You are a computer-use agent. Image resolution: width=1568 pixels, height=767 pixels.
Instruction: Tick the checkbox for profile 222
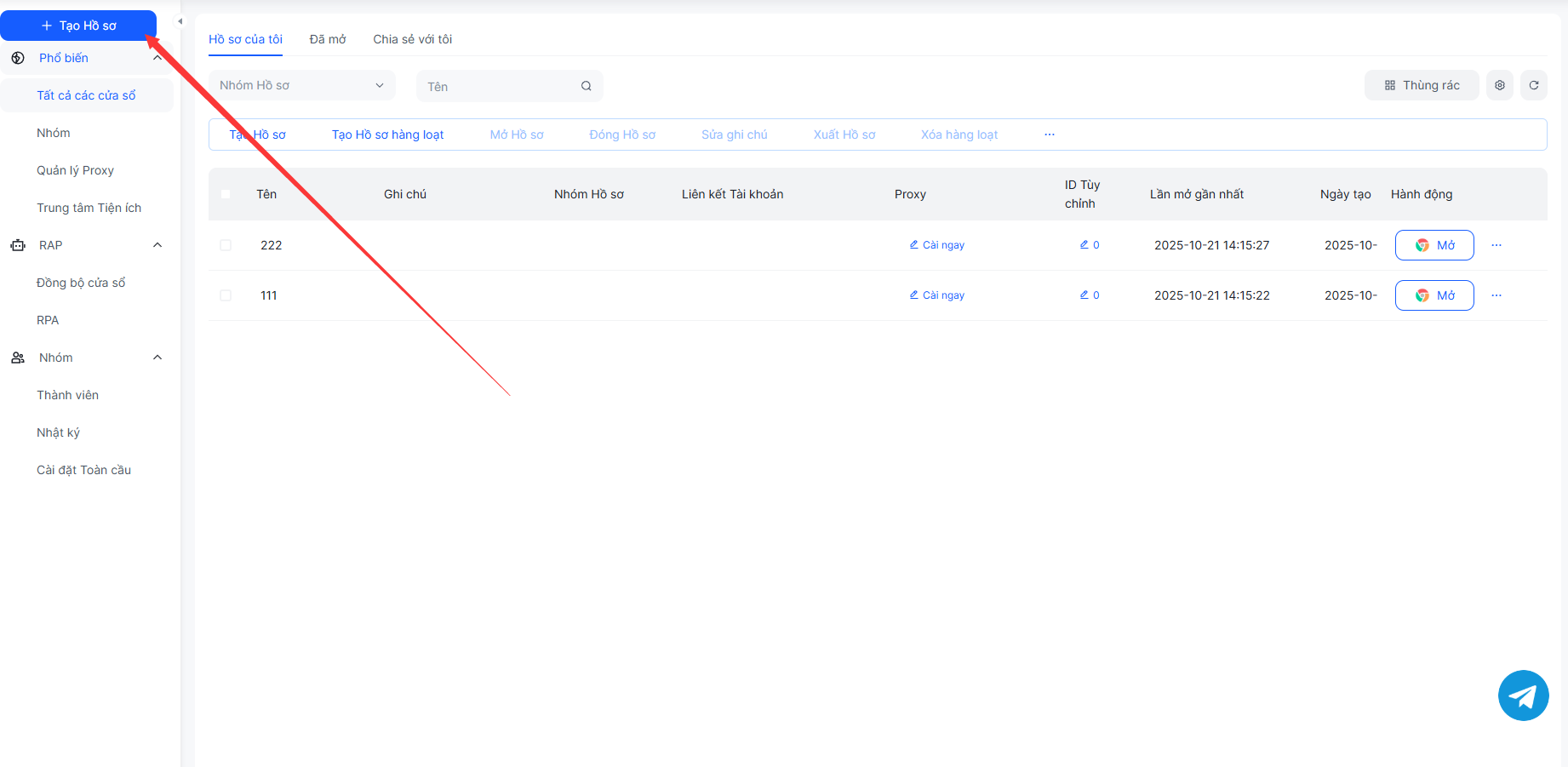pos(226,245)
